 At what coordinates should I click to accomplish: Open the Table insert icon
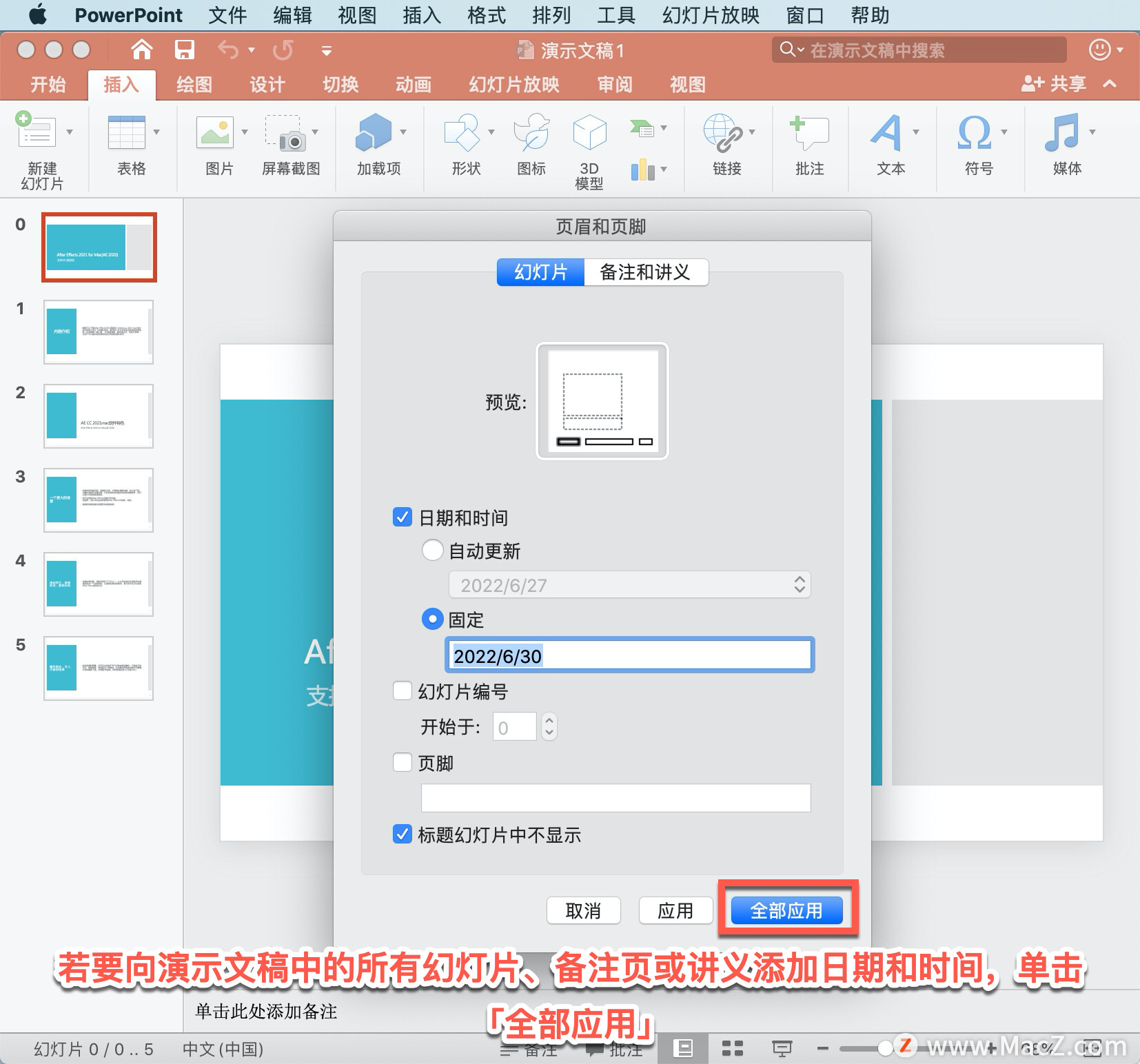[x=127, y=132]
